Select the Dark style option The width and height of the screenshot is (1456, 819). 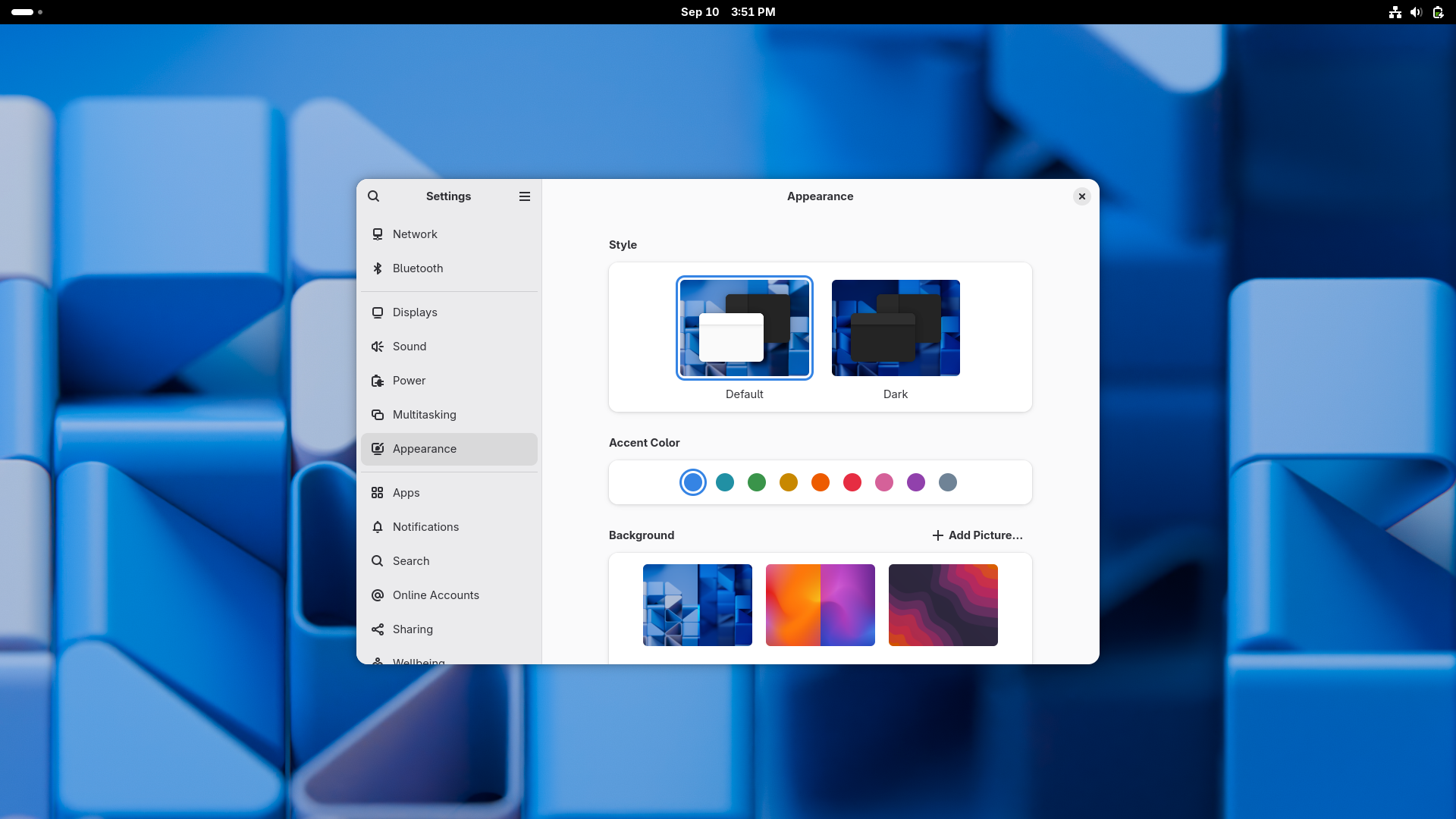[x=896, y=328]
